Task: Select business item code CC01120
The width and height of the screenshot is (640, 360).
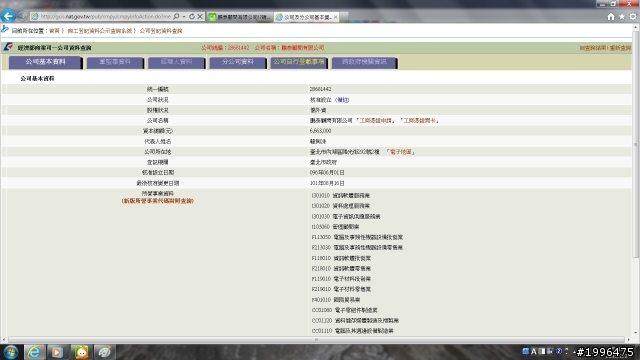Action: (x=322, y=320)
